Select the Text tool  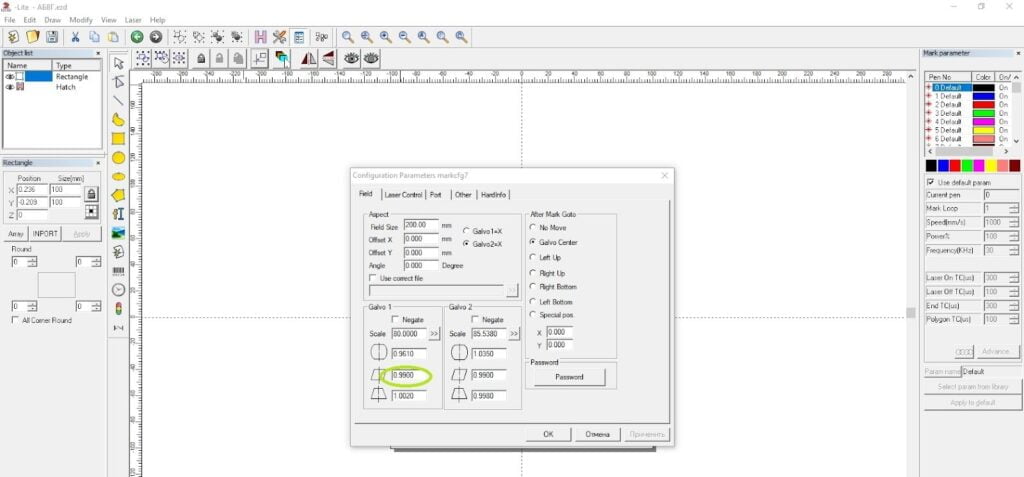click(118, 214)
